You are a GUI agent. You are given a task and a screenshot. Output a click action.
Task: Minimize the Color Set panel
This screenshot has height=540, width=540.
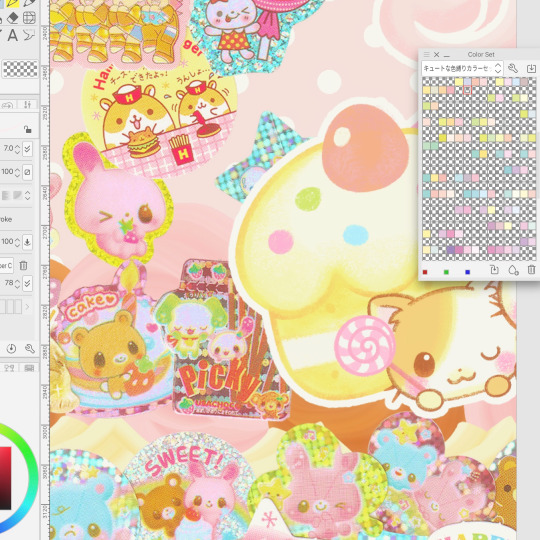point(447,55)
